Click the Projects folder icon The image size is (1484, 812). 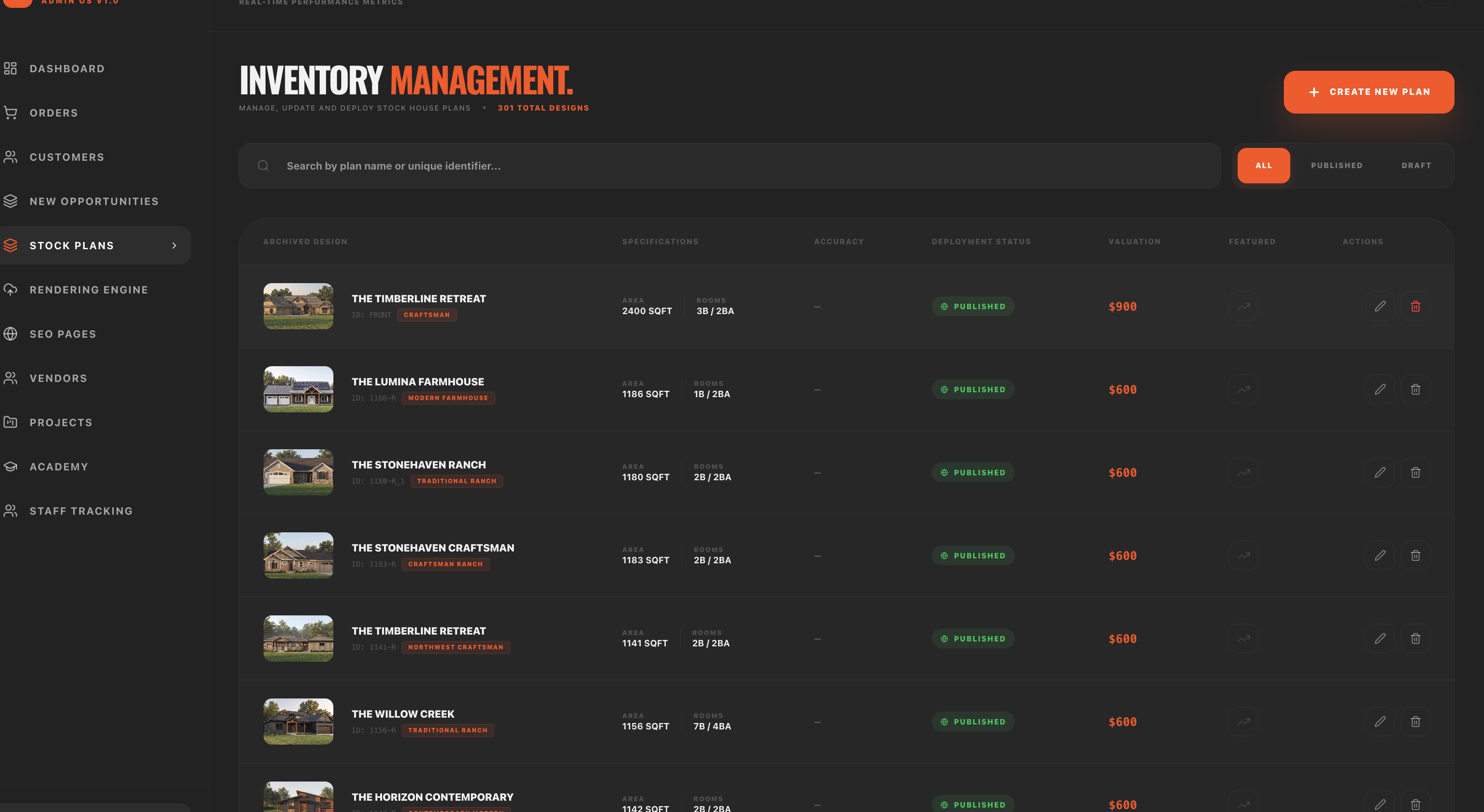tap(10, 422)
